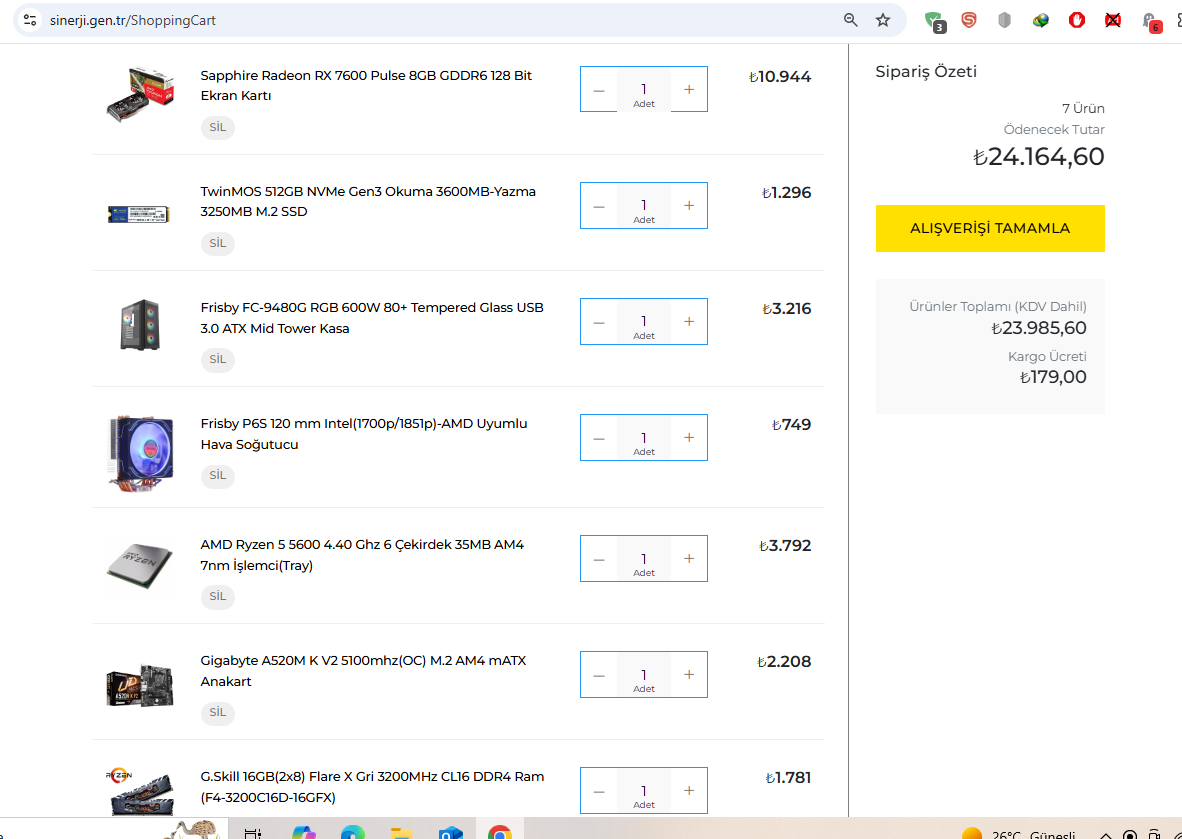
Task: Open the Sapphire Radeon RX 7600 Pulse link
Action: (x=366, y=85)
